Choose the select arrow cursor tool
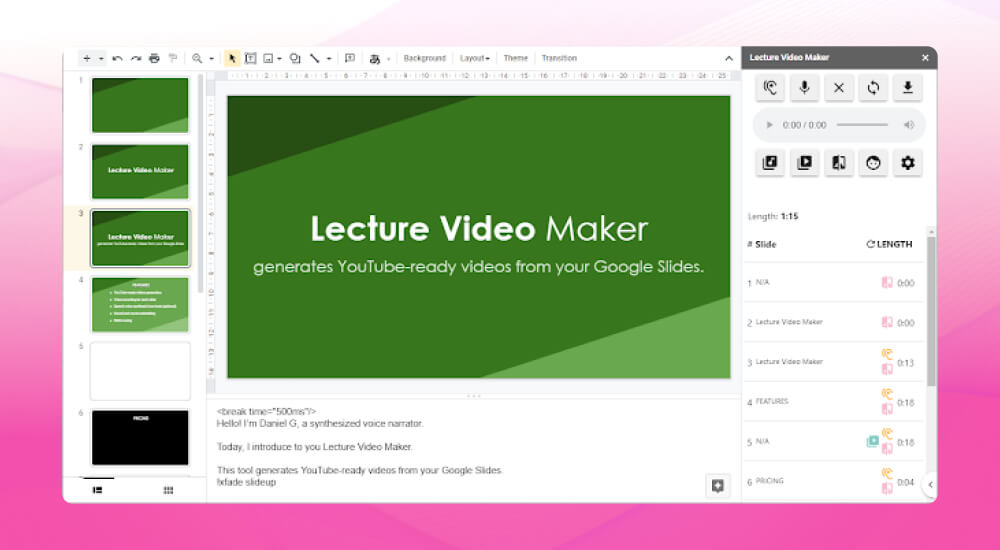This screenshot has height=550, width=1000. [232, 58]
